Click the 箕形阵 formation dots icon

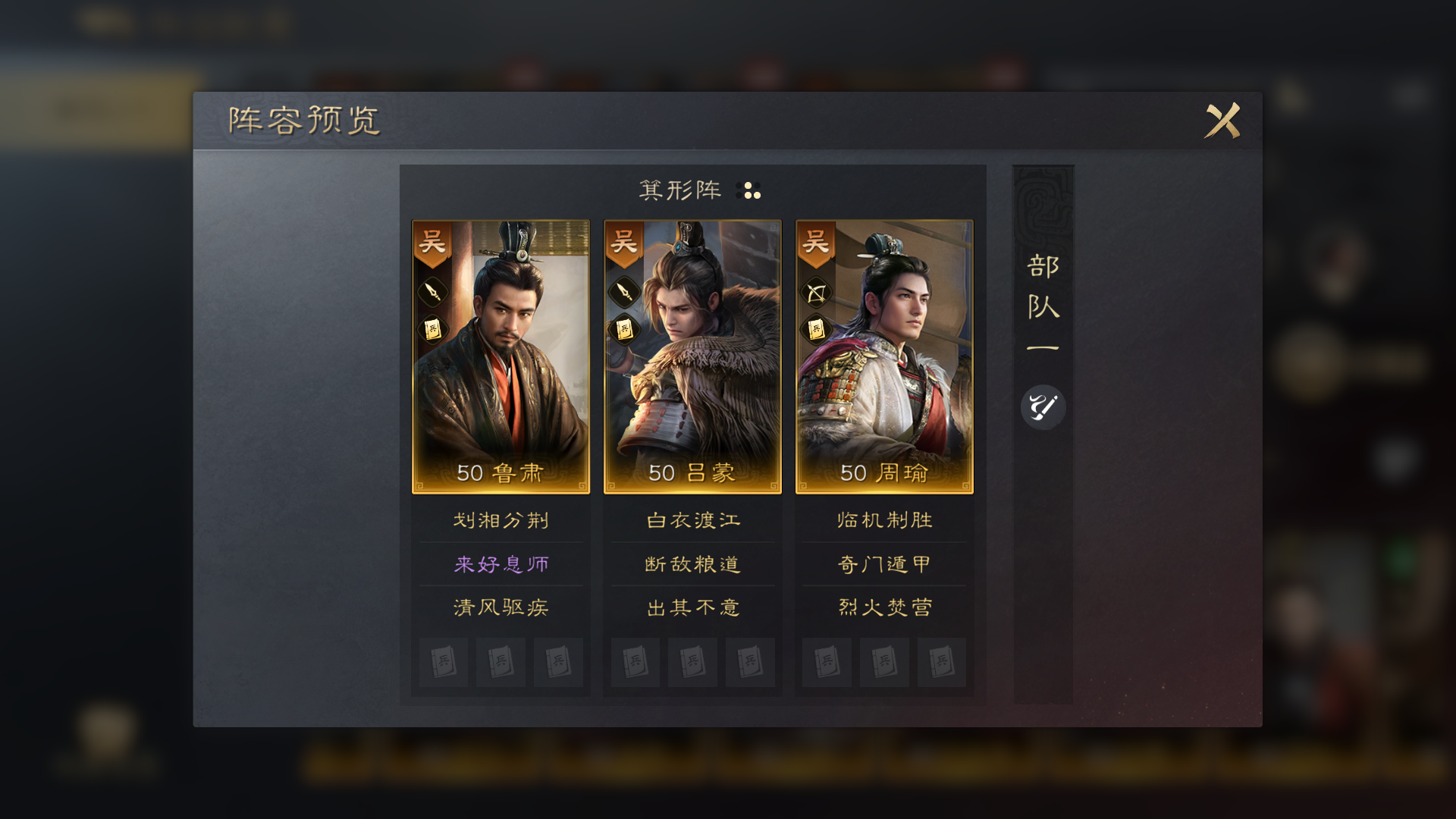tap(748, 190)
